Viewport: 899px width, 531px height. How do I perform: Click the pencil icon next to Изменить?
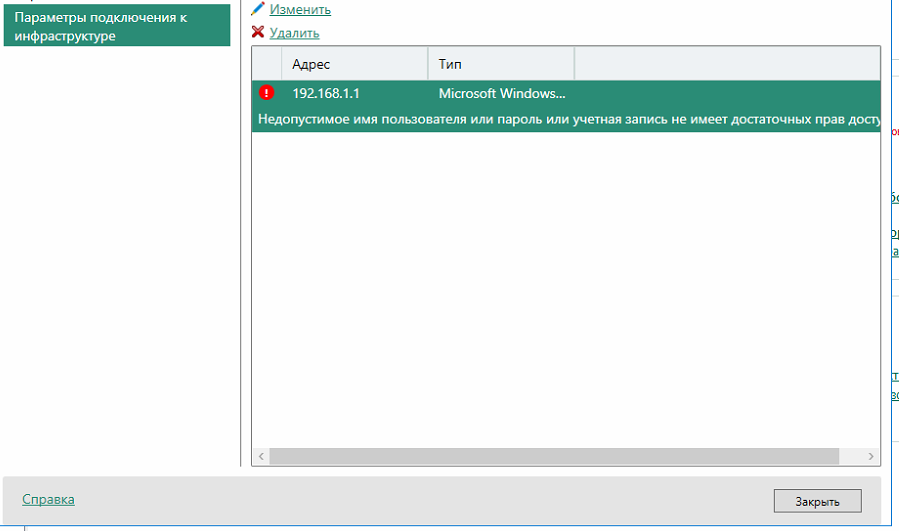coord(258,9)
